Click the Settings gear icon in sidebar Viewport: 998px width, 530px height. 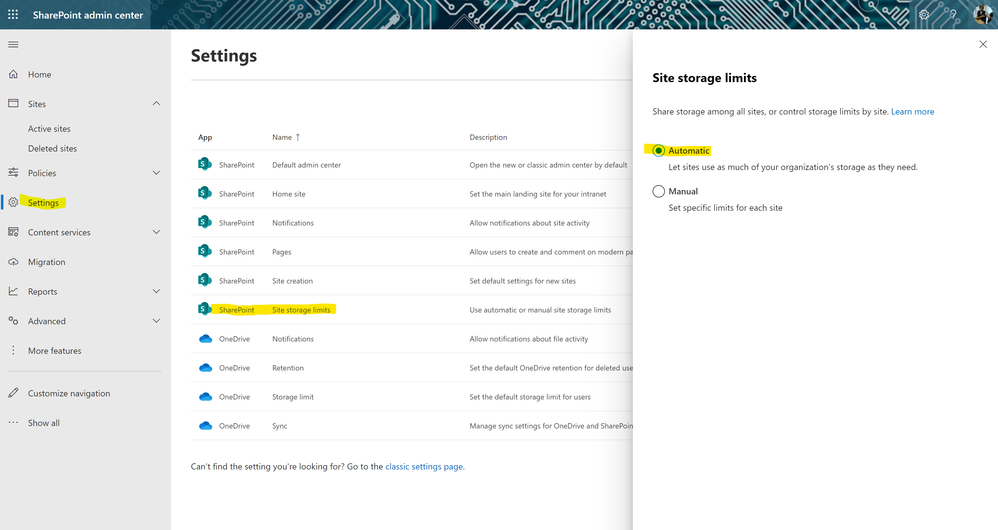tap(13, 202)
